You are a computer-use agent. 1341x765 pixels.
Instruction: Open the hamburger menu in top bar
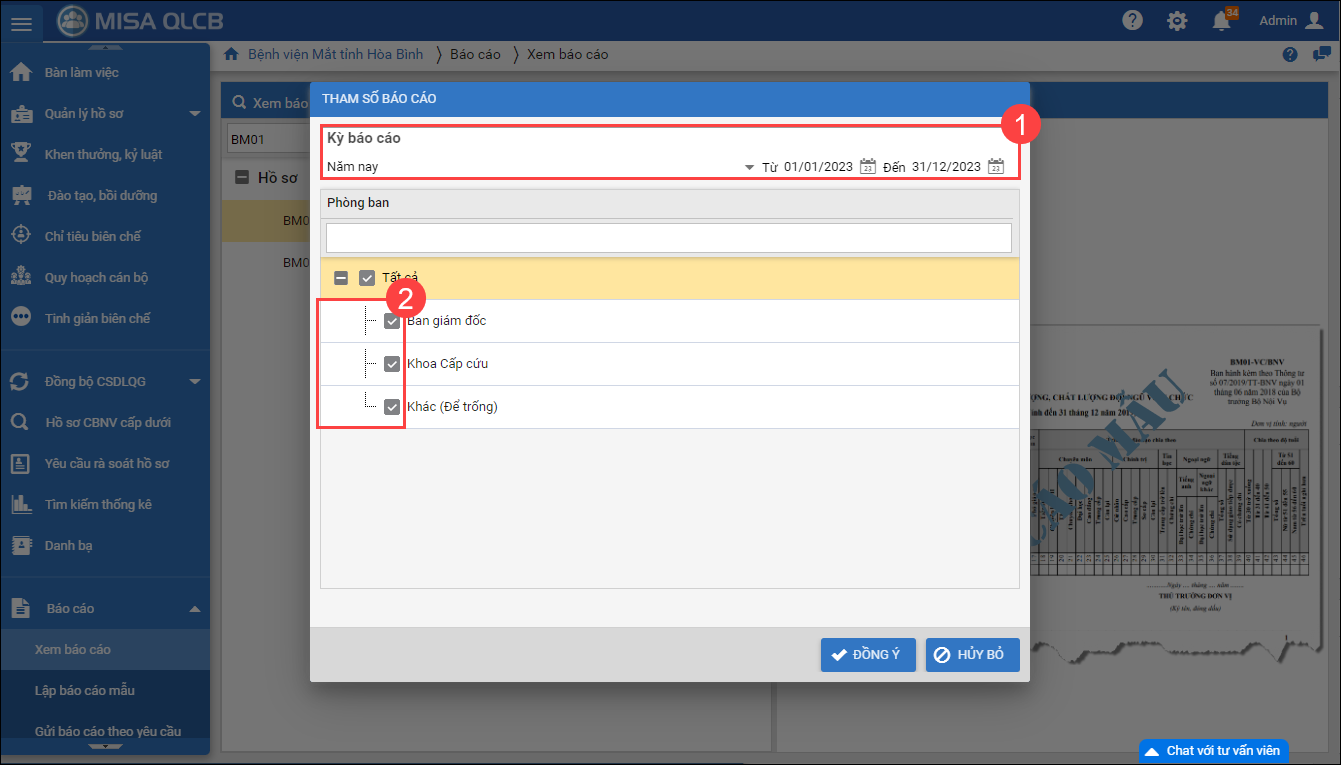[x=21, y=21]
